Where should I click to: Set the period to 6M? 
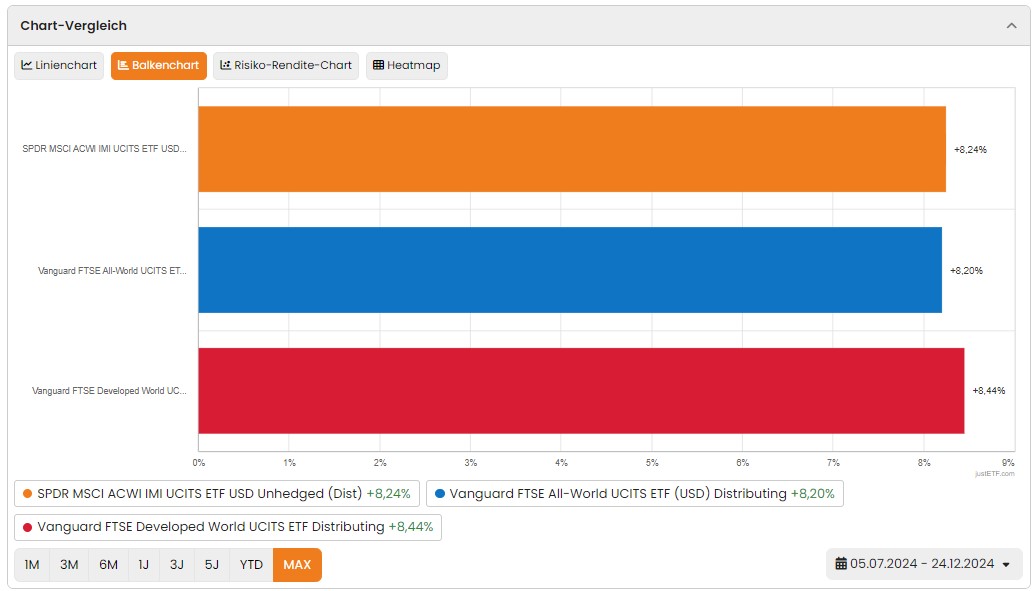click(108, 565)
